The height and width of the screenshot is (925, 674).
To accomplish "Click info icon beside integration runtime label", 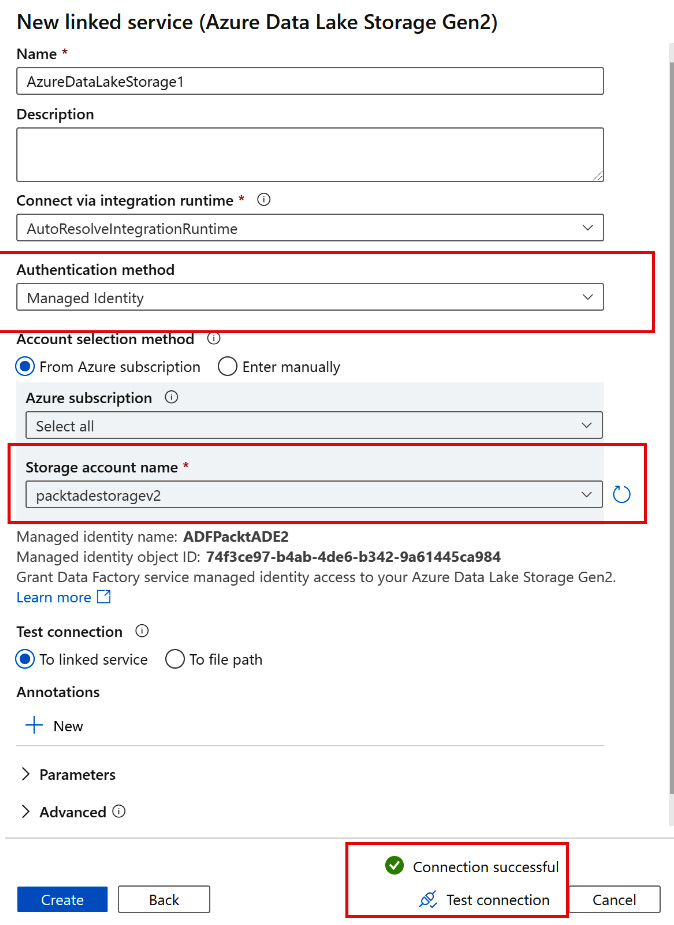I will [x=264, y=200].
